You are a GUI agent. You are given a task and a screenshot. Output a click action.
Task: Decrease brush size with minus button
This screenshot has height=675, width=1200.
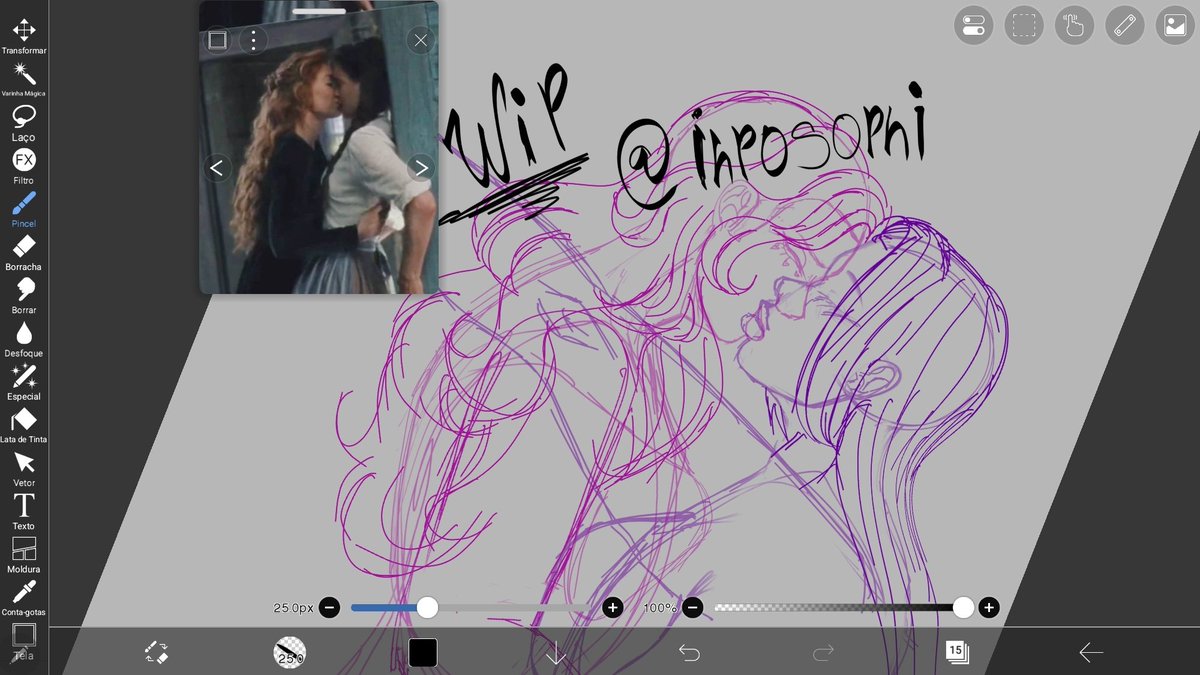[330, 607]
